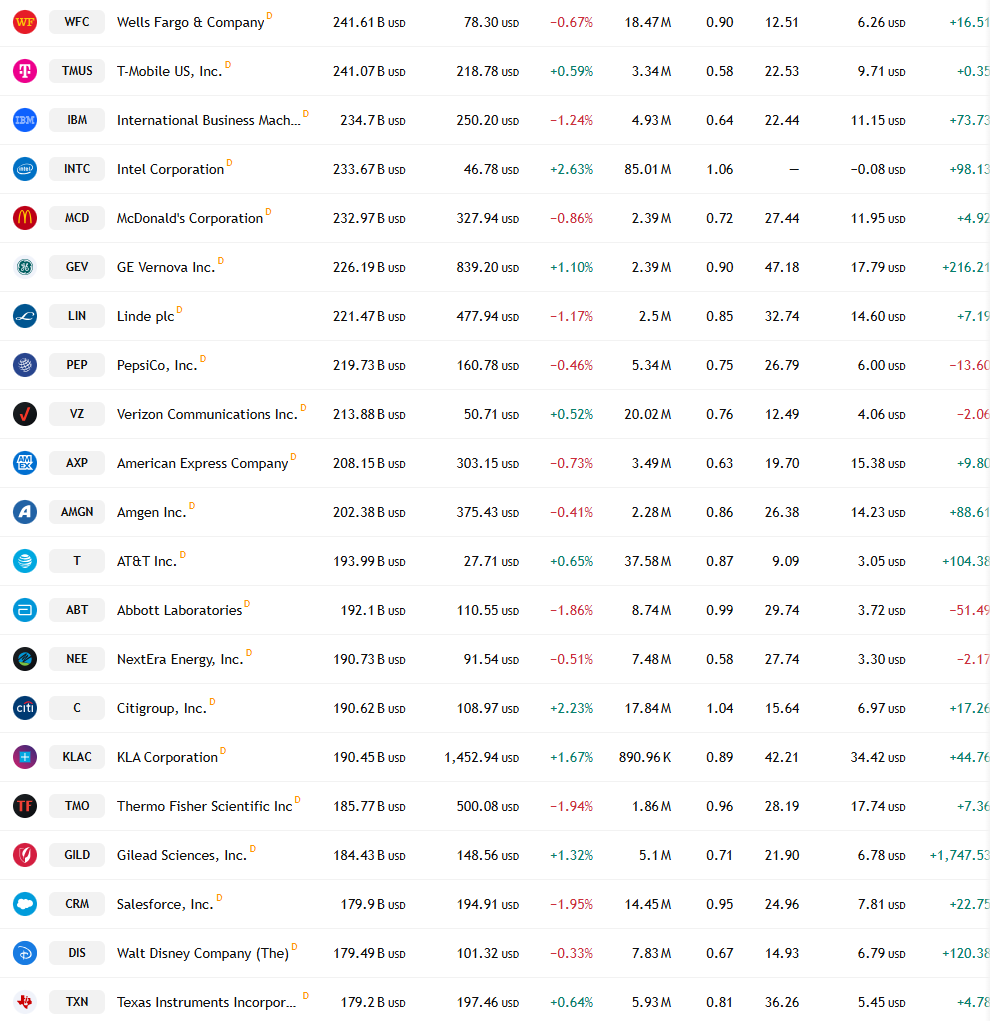Click the Walt Disney logo icon
The height and width of the screenshot is (1021, 990).
click(25, 953)
